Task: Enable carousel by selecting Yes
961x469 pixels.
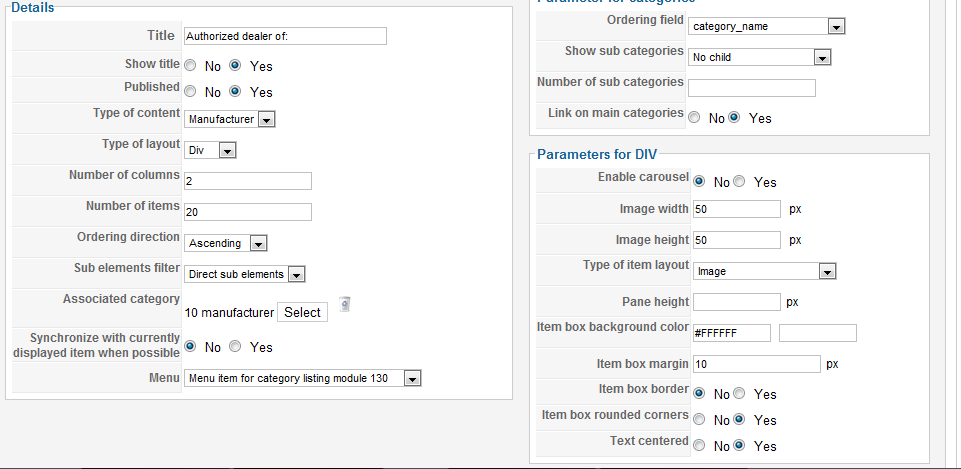Action: (x=740, y=181)
